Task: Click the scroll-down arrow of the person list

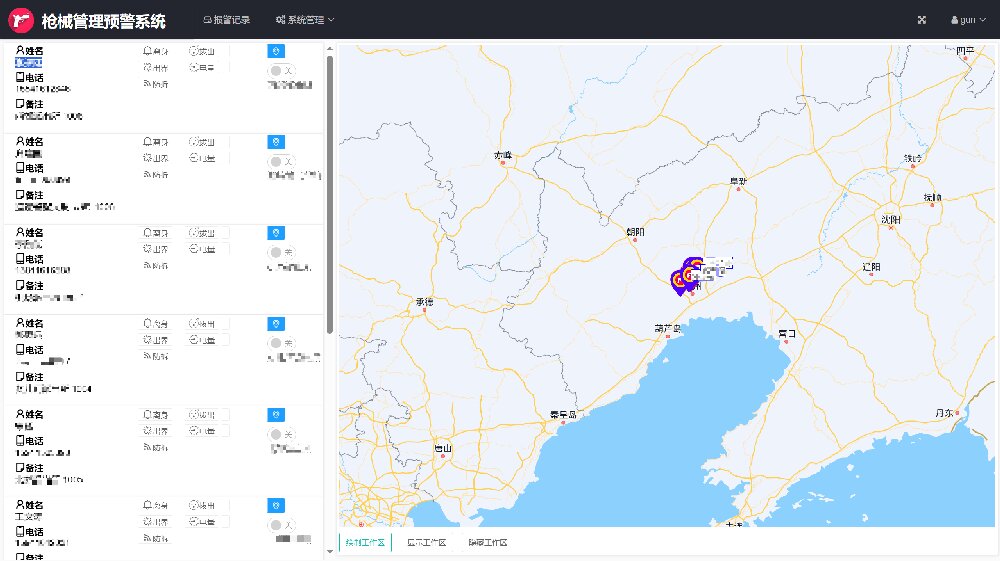Action: point(330,551)
